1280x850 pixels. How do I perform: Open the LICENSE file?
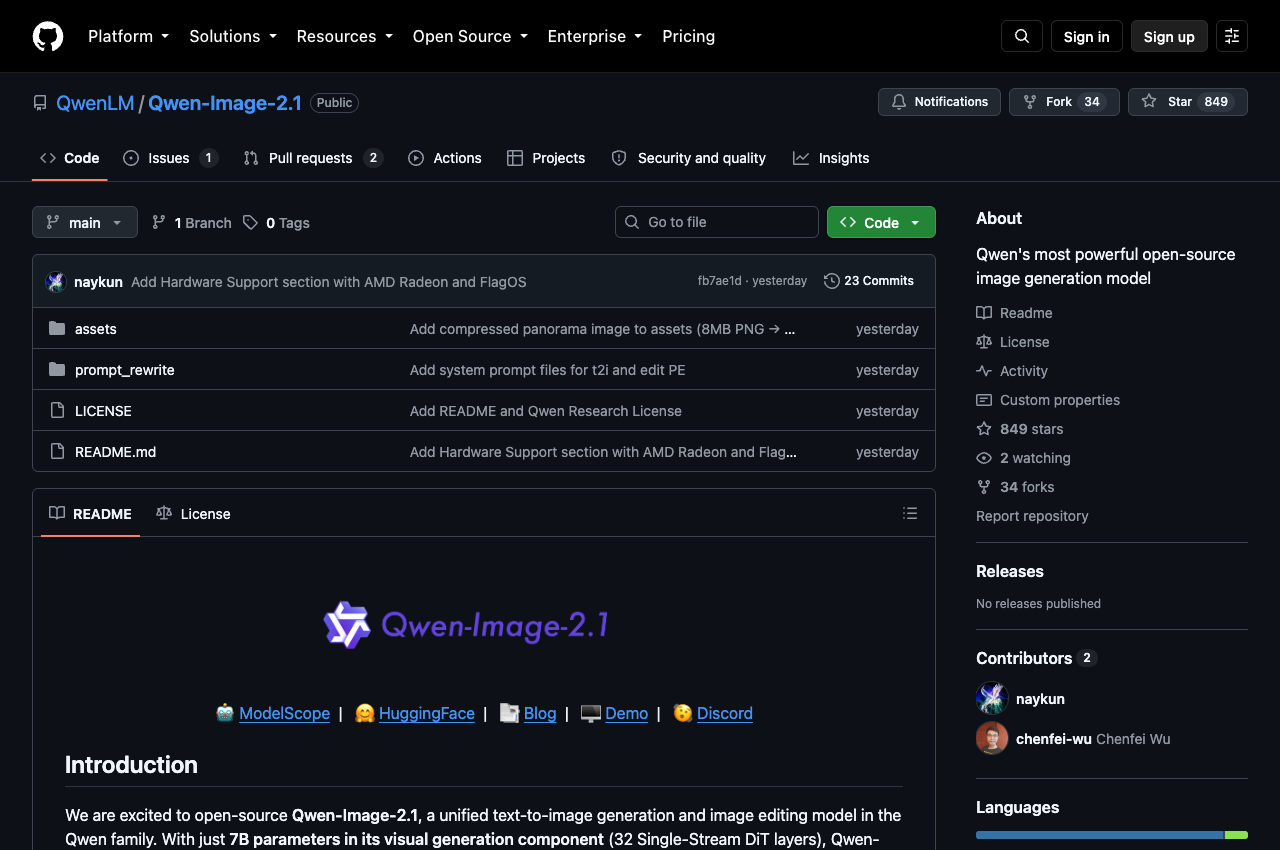point(103,411)
